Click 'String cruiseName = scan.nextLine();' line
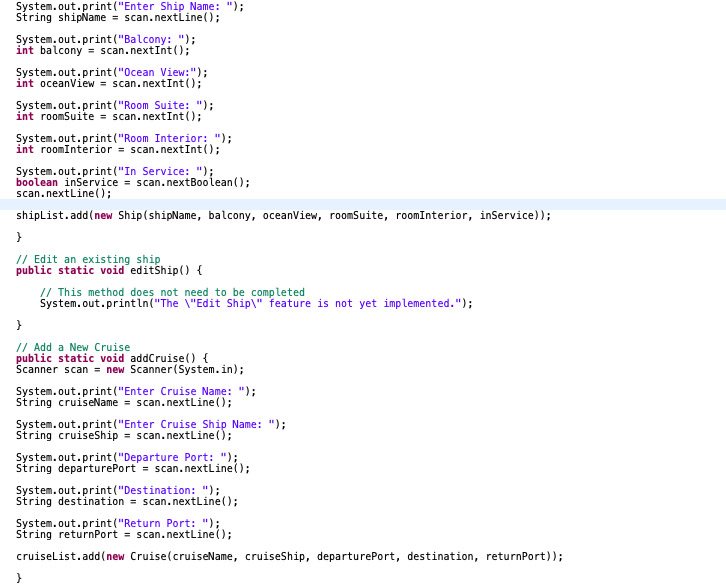This screenshot has width=726, height=587. coord(124,403)
